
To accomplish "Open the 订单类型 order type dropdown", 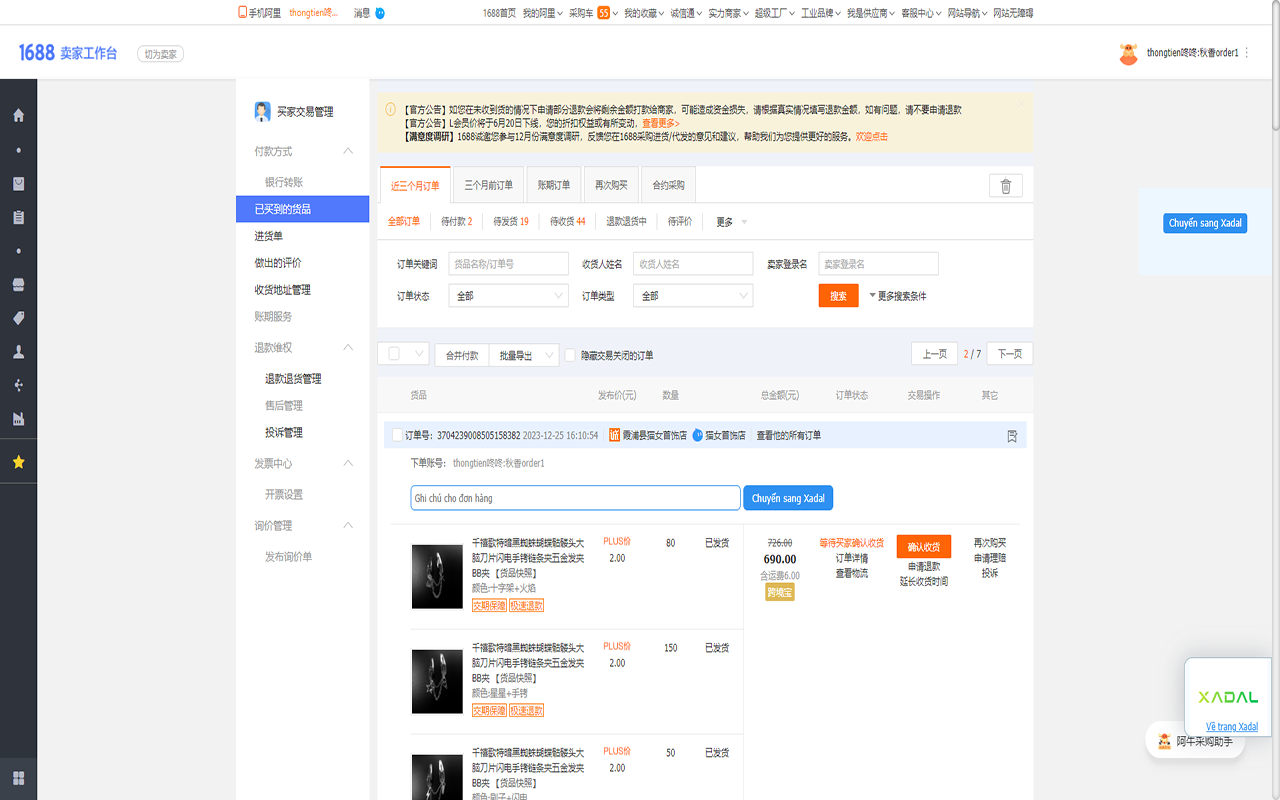I will pos(693,295).
